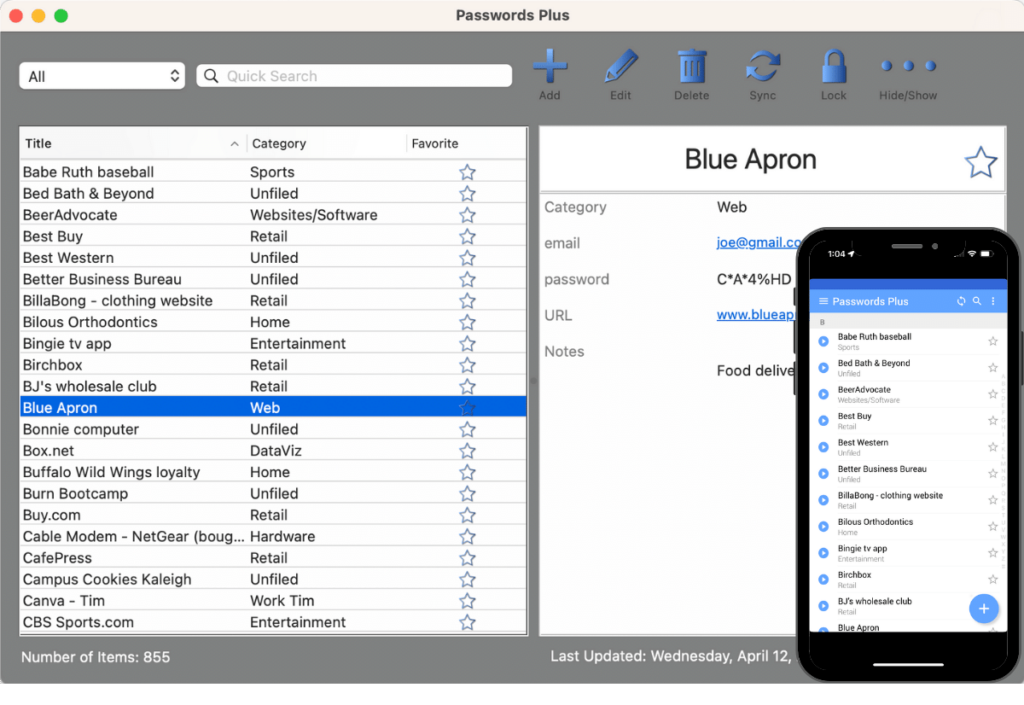This screenshot has width=1024, height=705.
Task: Click the Edit pencil icon
Action: (x=620, y=68)
